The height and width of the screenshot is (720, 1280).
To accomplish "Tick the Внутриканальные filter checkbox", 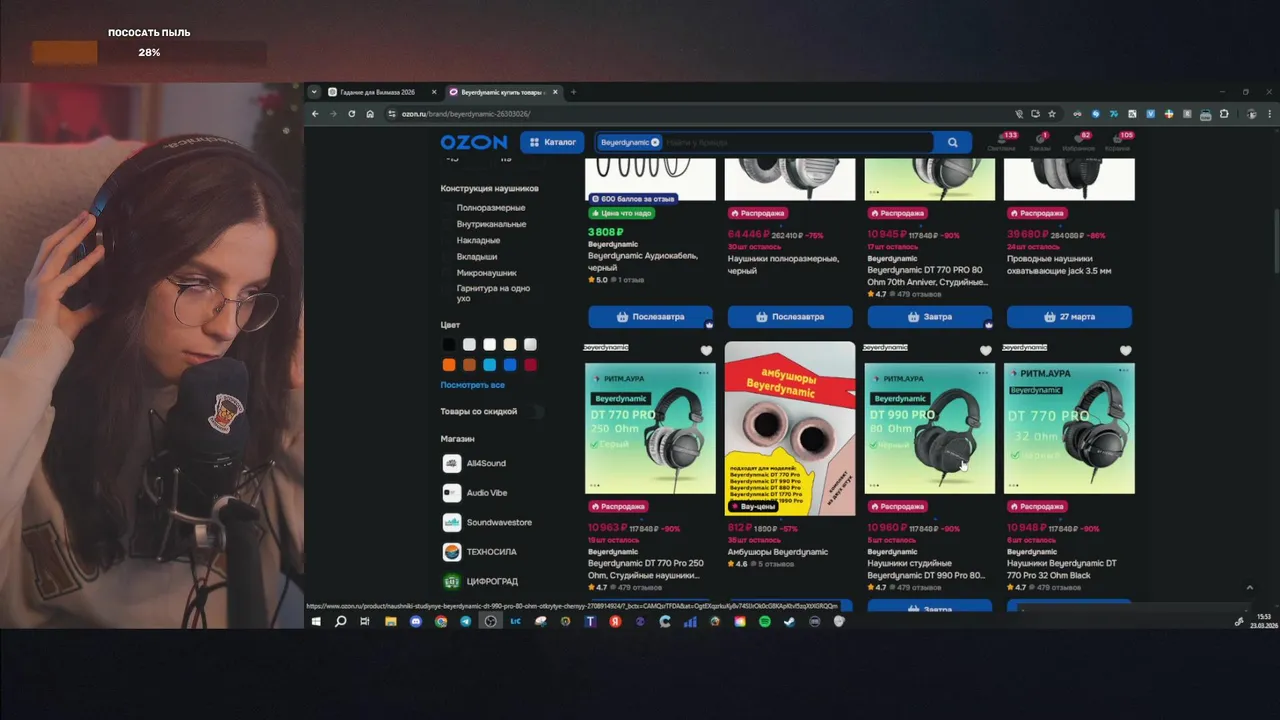I will point(448,224).
